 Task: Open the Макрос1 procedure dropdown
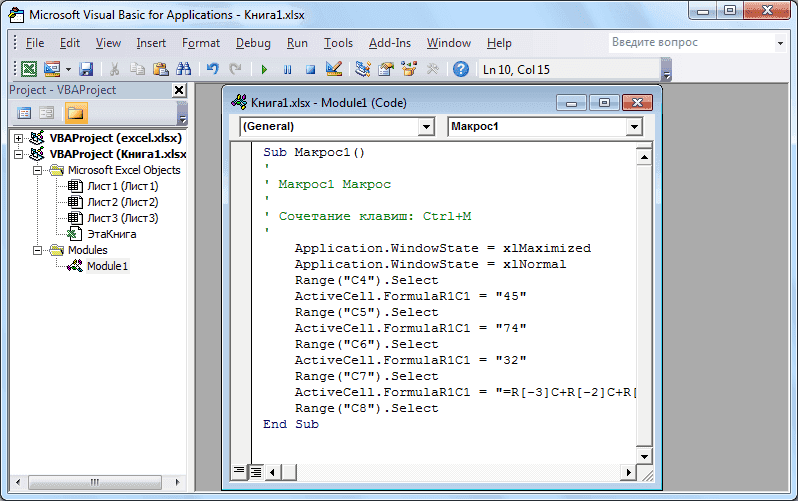coord(633,127)
